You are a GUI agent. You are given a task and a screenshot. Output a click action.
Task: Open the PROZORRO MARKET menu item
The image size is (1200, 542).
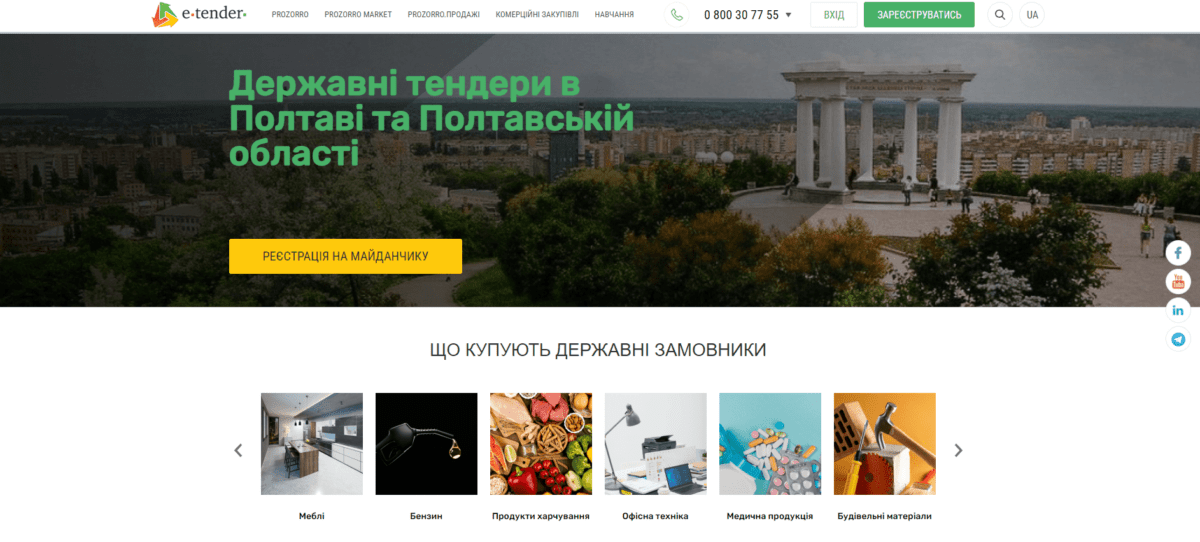click(358, 15)
